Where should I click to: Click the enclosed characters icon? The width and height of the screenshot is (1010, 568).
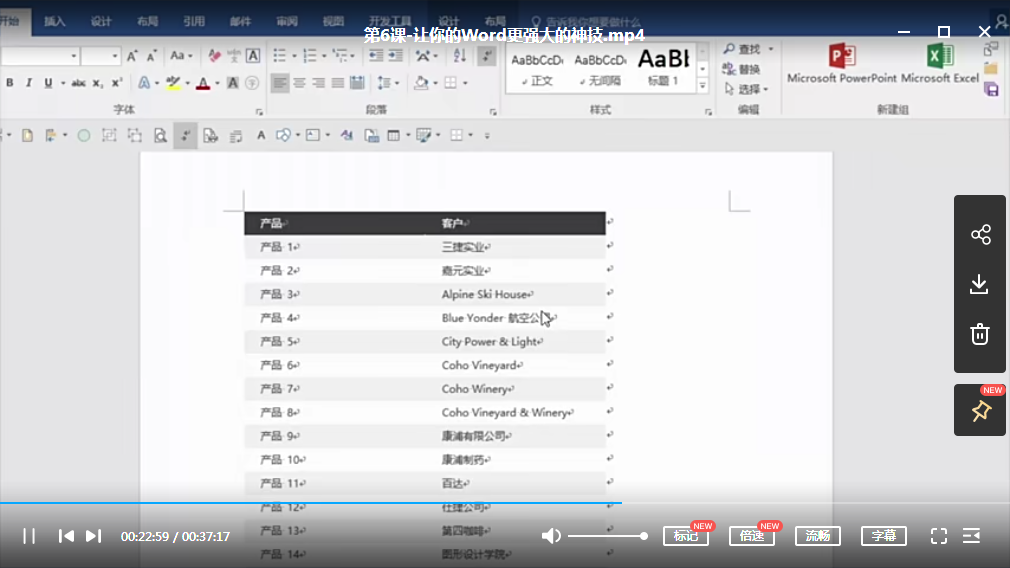[252, 82]
